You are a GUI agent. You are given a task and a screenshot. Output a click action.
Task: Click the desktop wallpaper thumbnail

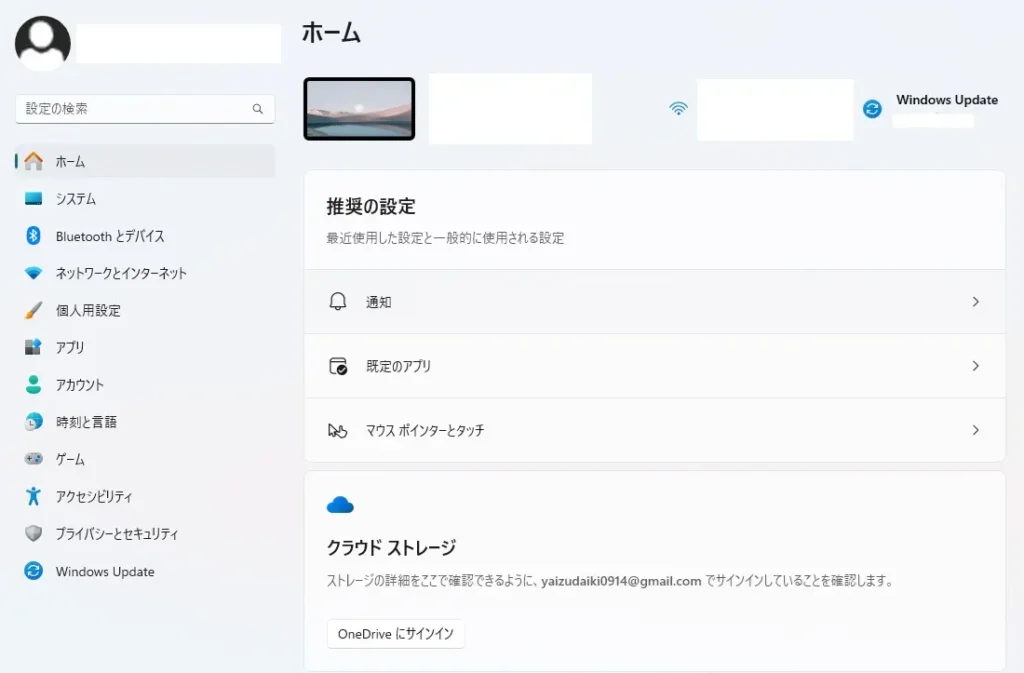tap(359, 108)
